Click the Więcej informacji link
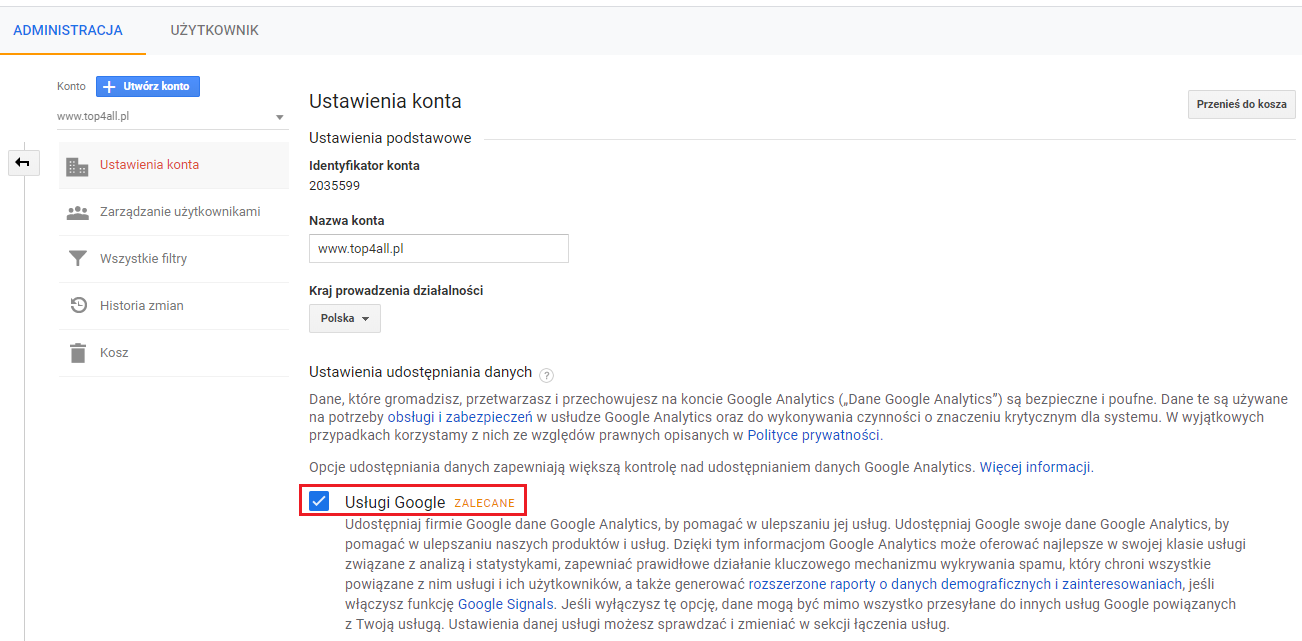 pyautogui.click(x=1036, y=467)
